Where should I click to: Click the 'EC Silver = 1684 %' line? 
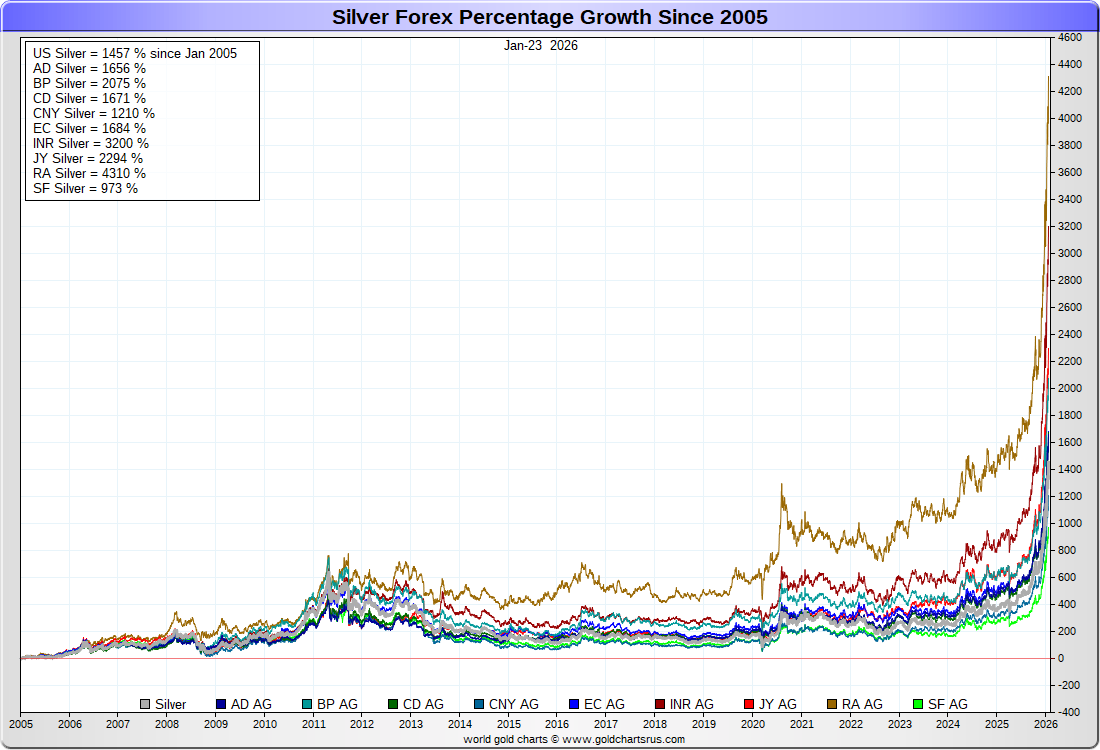[x=89, y=128]
